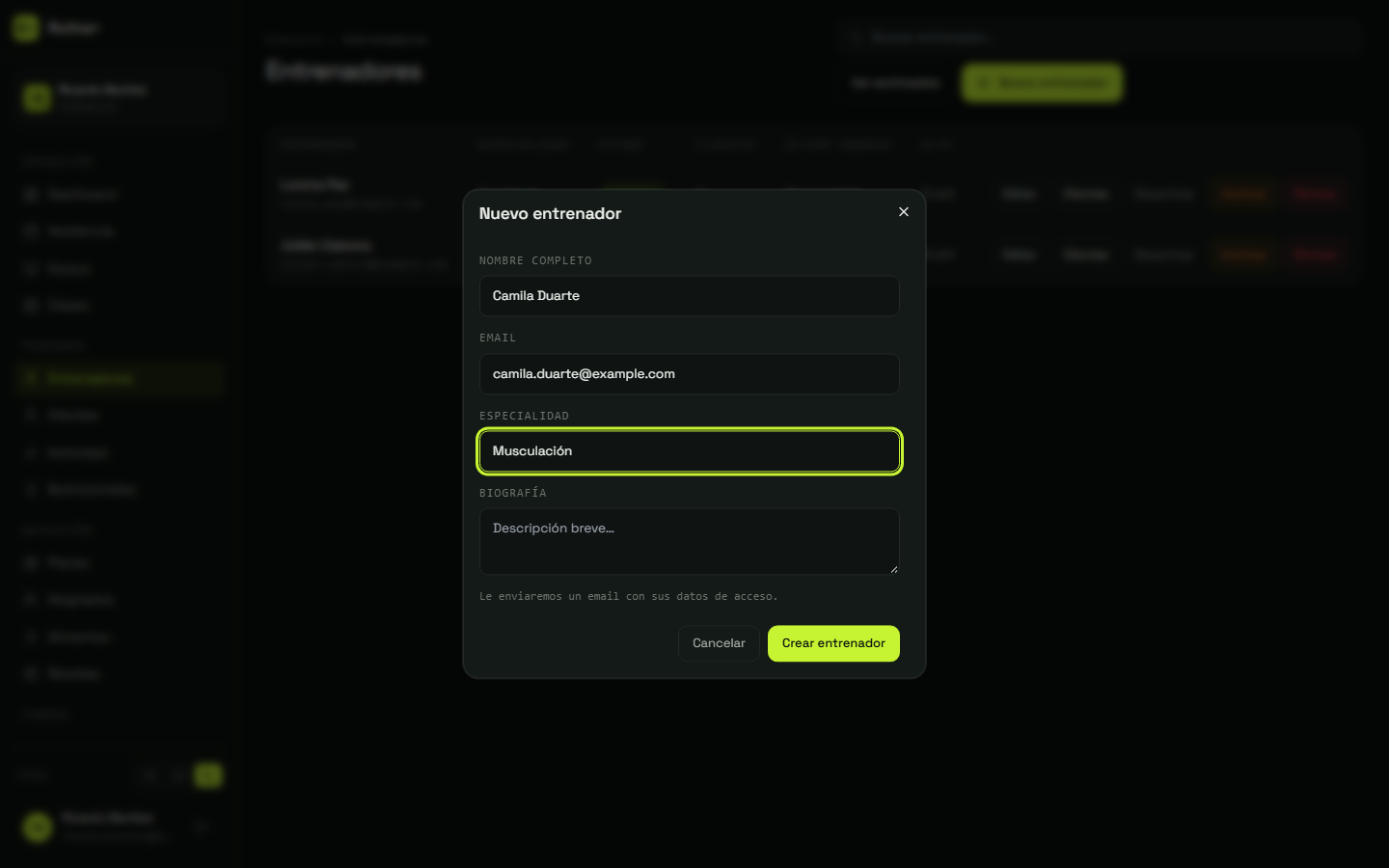Select the highlighted Entrenadores sidebar item

(x=120, y=378)
